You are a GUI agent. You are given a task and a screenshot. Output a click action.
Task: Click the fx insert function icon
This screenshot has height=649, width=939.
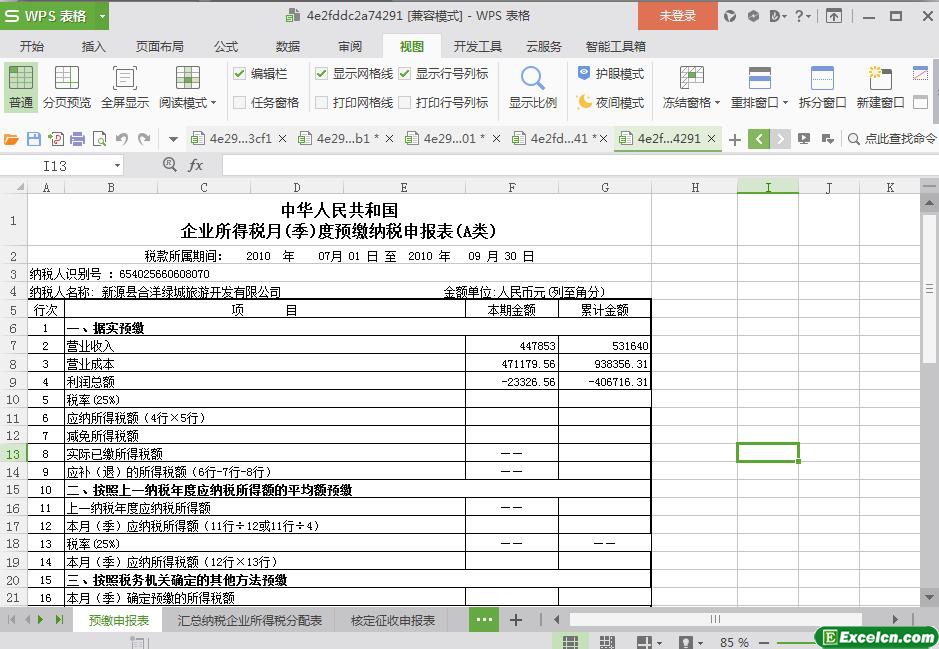[x=196, y=165]
